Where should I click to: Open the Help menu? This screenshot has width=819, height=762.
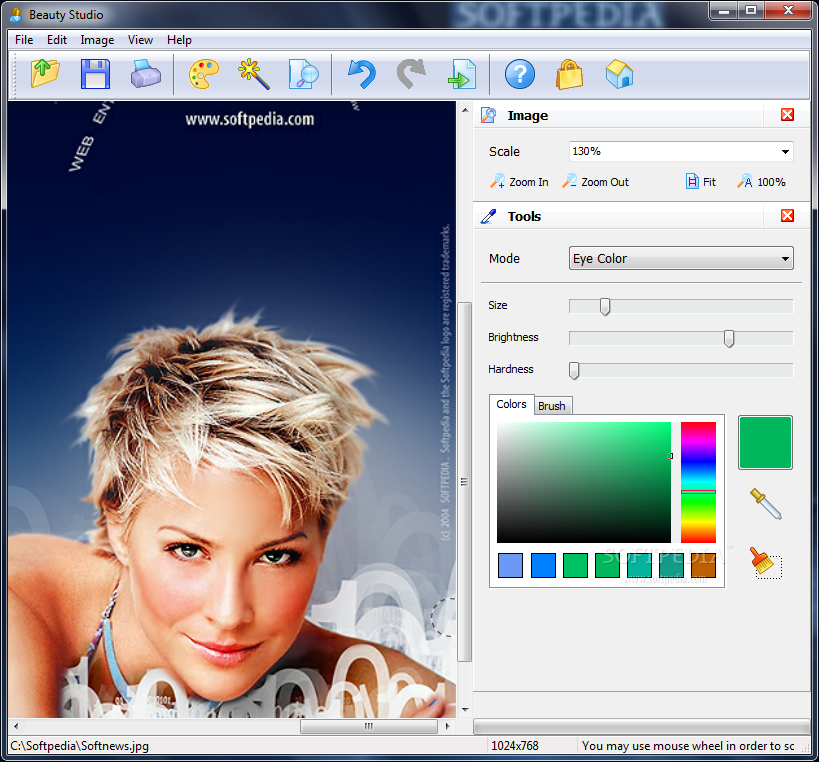(179, 40)
